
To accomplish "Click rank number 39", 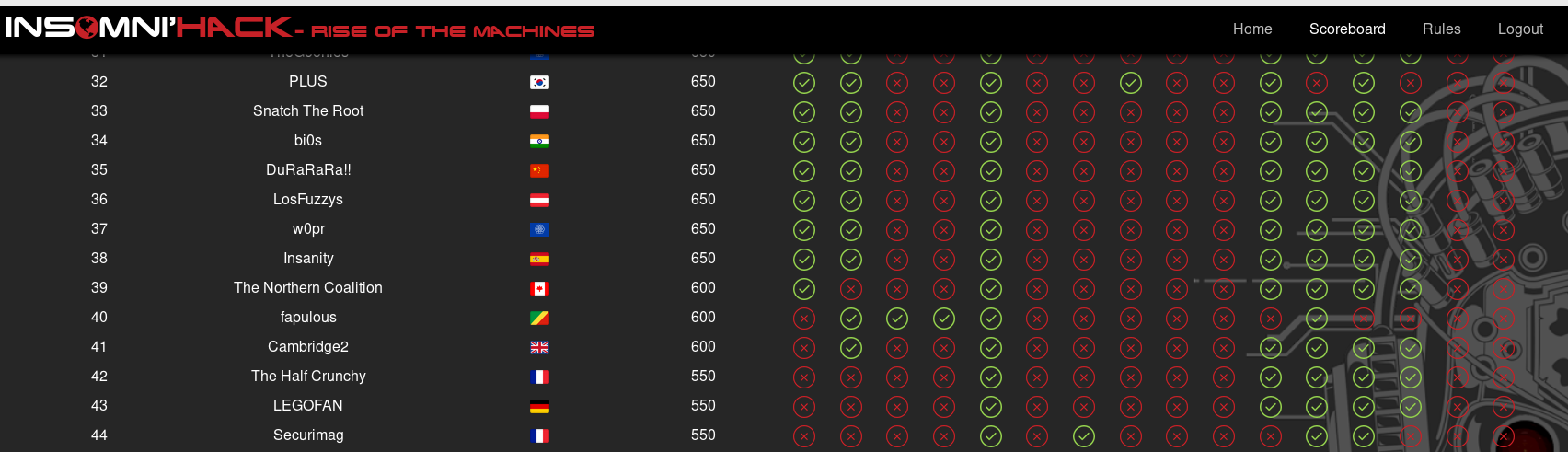I will point(99,288).
